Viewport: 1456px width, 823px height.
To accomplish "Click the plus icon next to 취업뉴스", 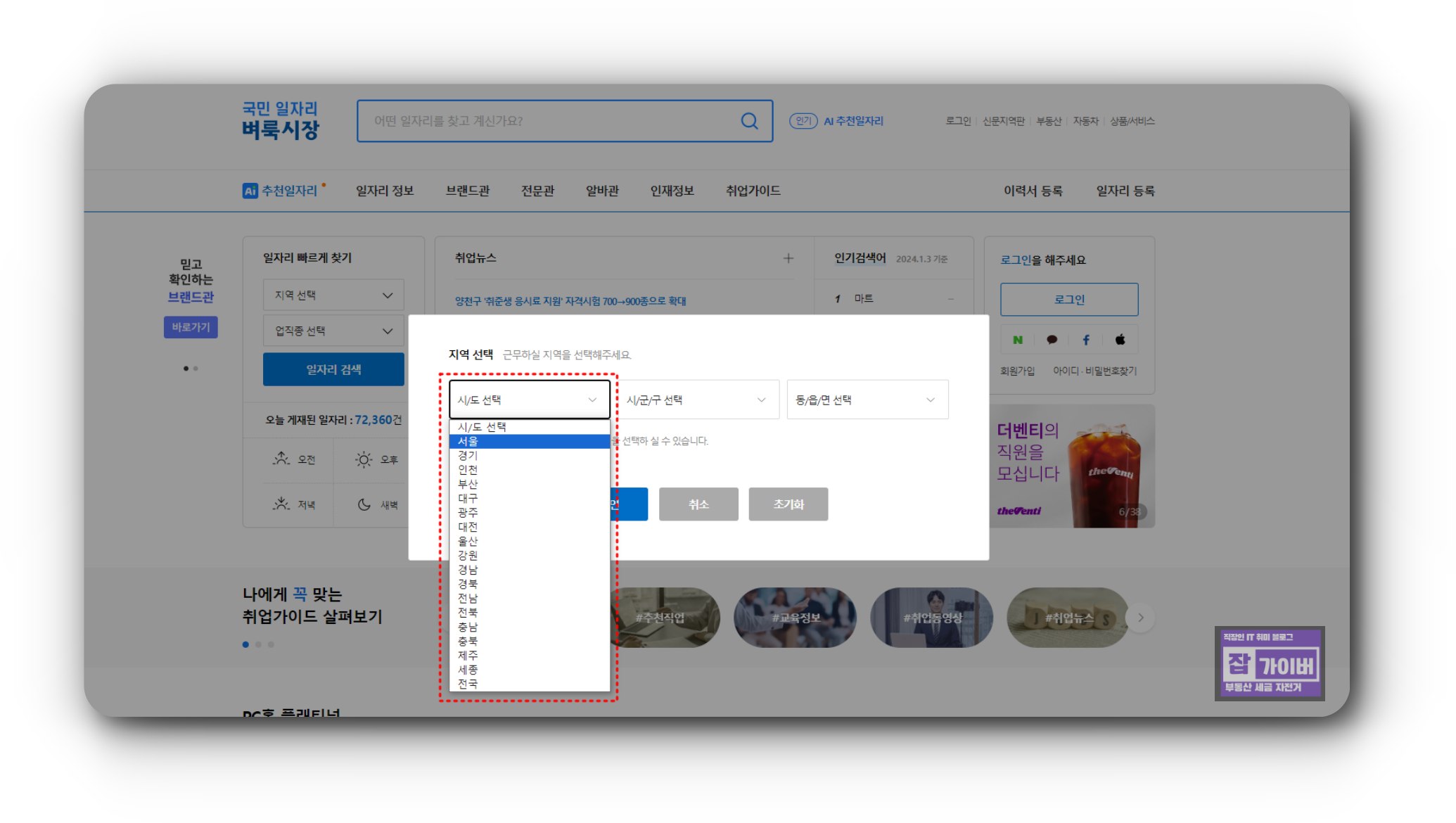I will pyautogui.click(x=788, y=258).
